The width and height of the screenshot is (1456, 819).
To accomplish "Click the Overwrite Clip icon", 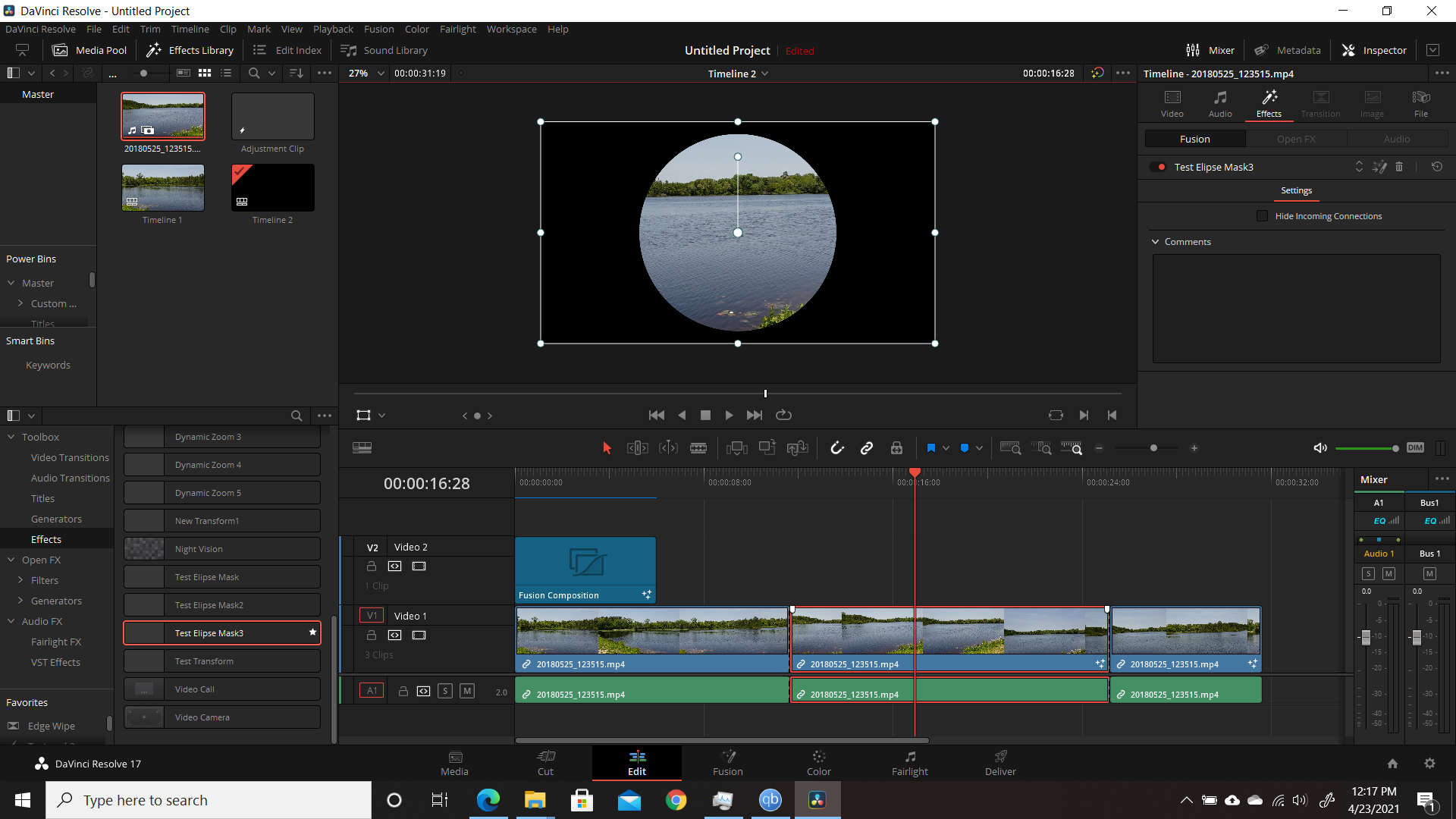I will 767,448.
